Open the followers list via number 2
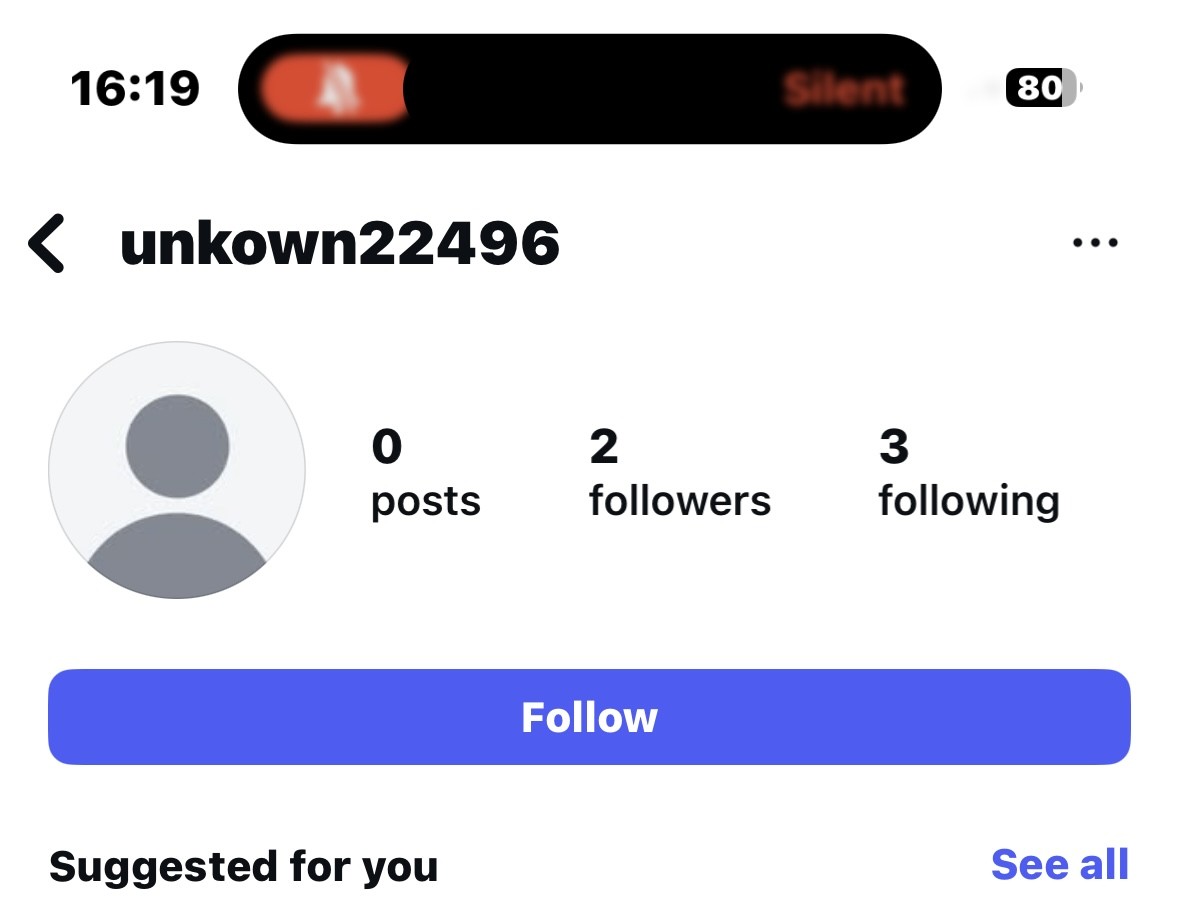The width and height of the screenshot is (1179, 917). [603, 447]
